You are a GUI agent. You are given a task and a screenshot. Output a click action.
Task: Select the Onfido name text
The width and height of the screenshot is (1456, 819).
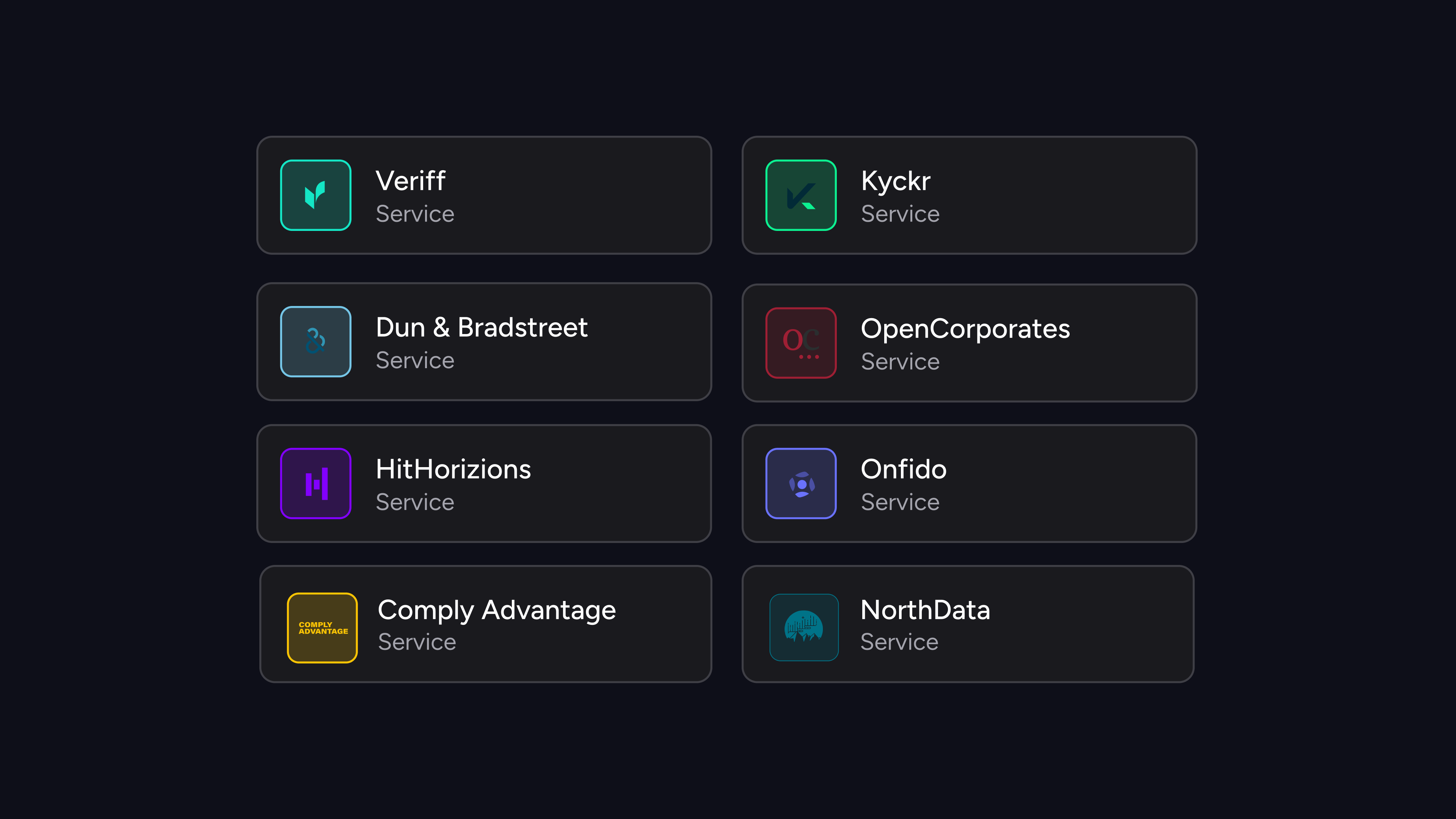pos(904,469)
